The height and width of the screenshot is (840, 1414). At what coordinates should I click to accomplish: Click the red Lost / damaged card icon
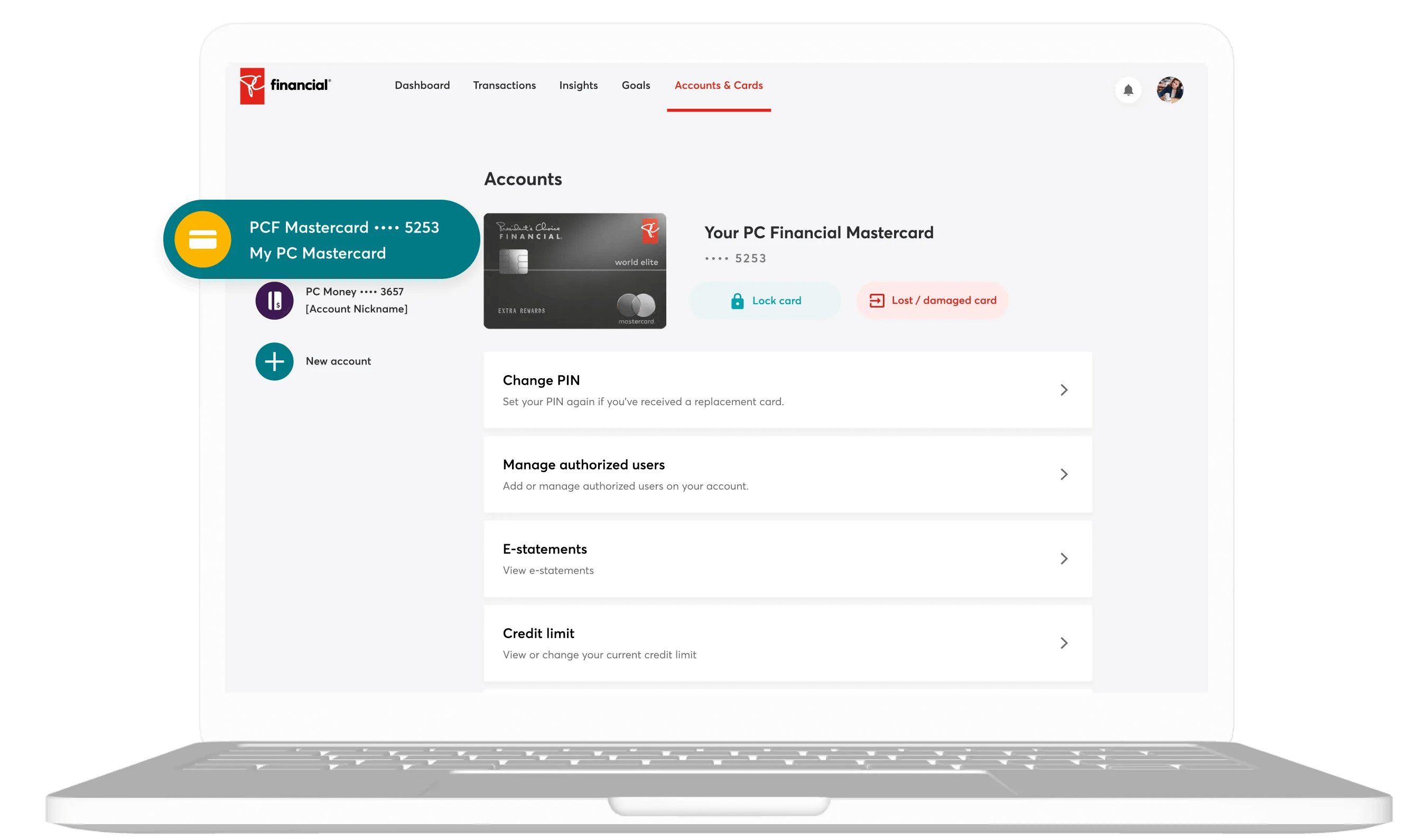[x=876, y=301]
